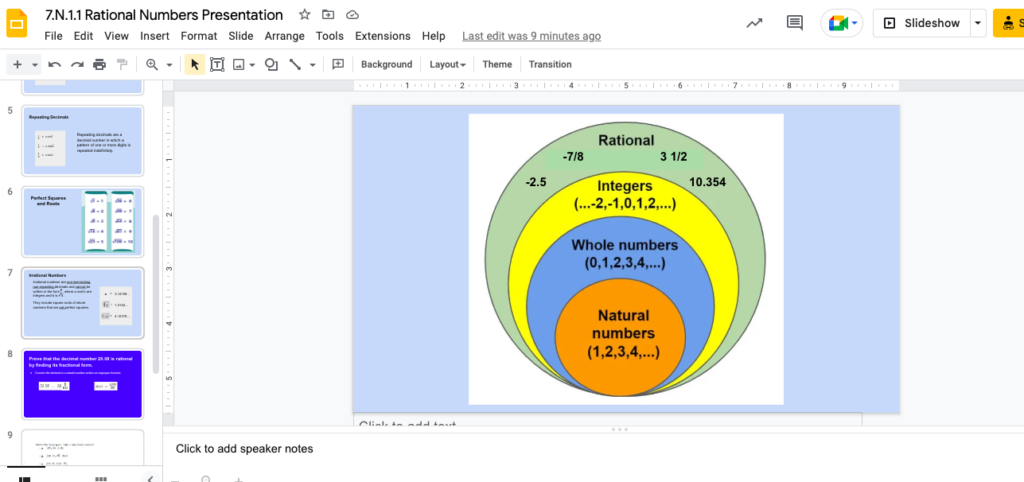
Task: Click the Undo arrow in the toolbar
Action: coord(55,64)
